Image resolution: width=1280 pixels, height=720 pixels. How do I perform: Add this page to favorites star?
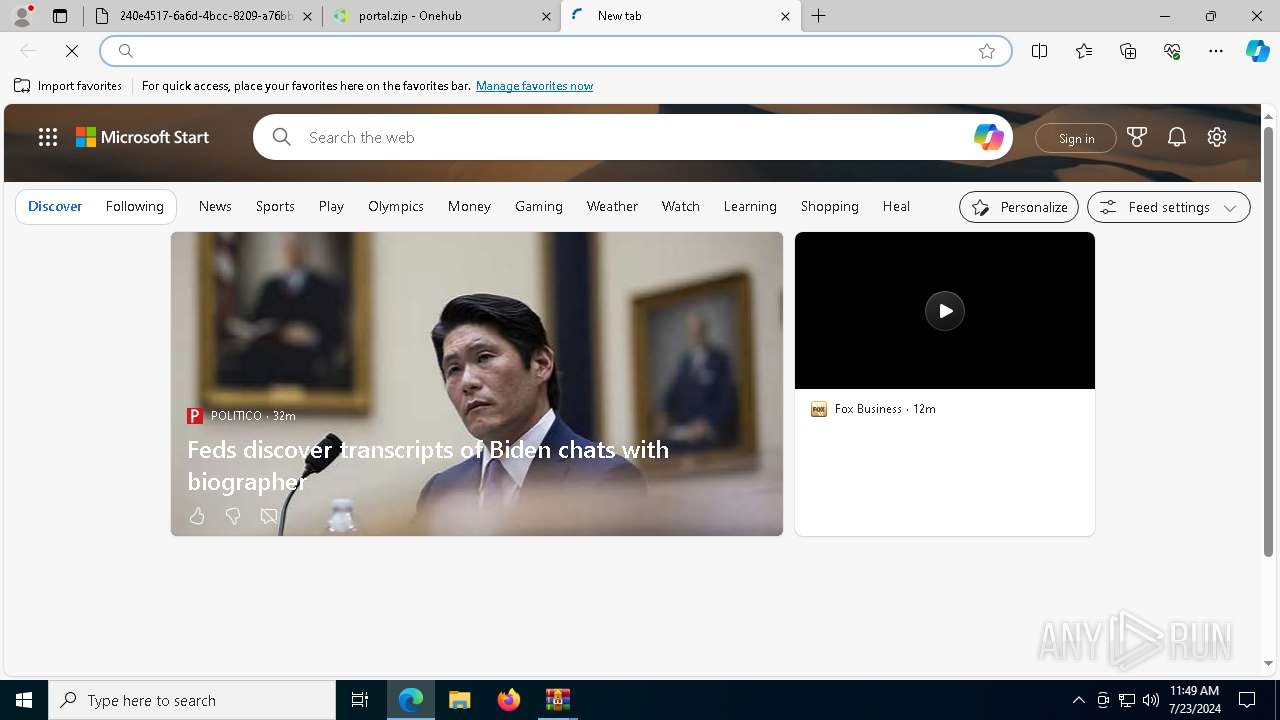pyautogui.click(x=987, y=51)
